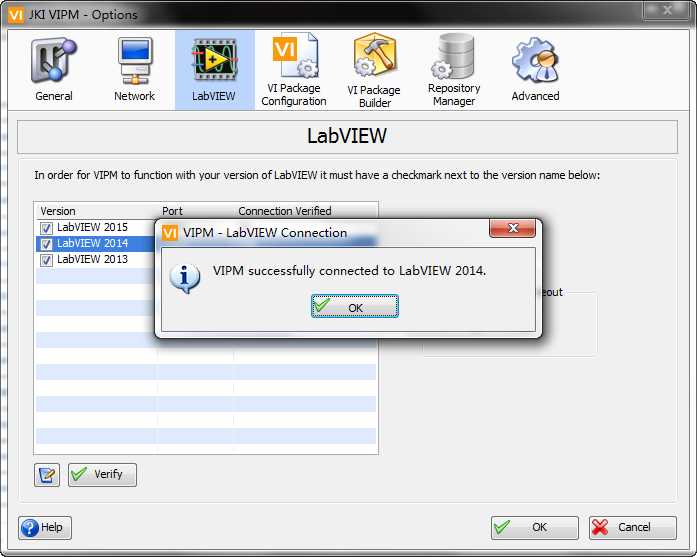Click the Connection Verified column header
Screen dimensions: 697x557
click(285, 211)
